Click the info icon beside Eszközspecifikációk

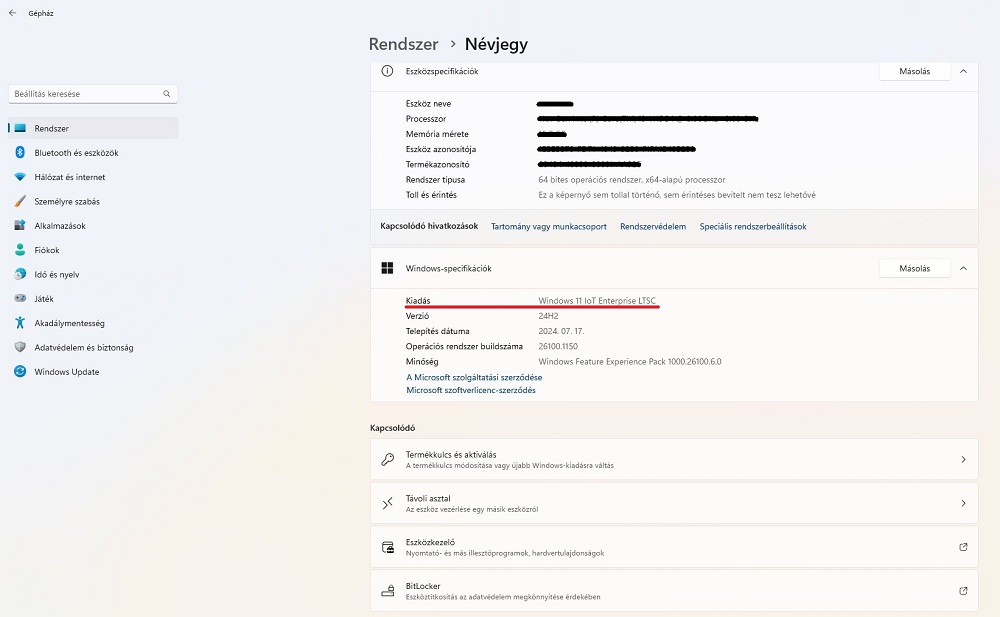coord(387,71)
